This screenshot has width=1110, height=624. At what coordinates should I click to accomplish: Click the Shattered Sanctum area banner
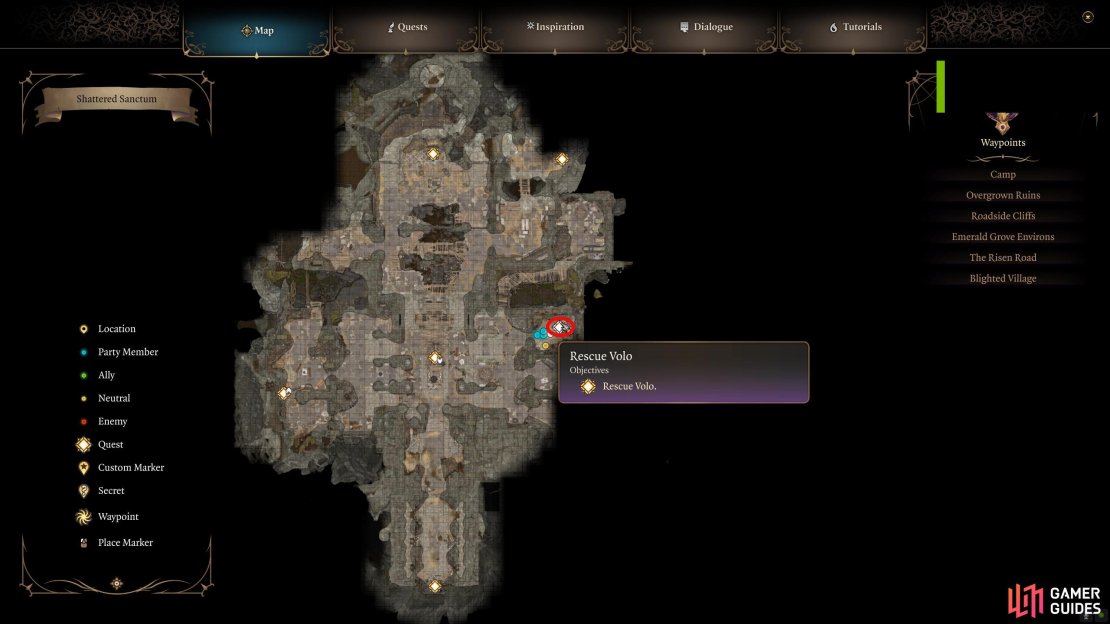point(117,100)
